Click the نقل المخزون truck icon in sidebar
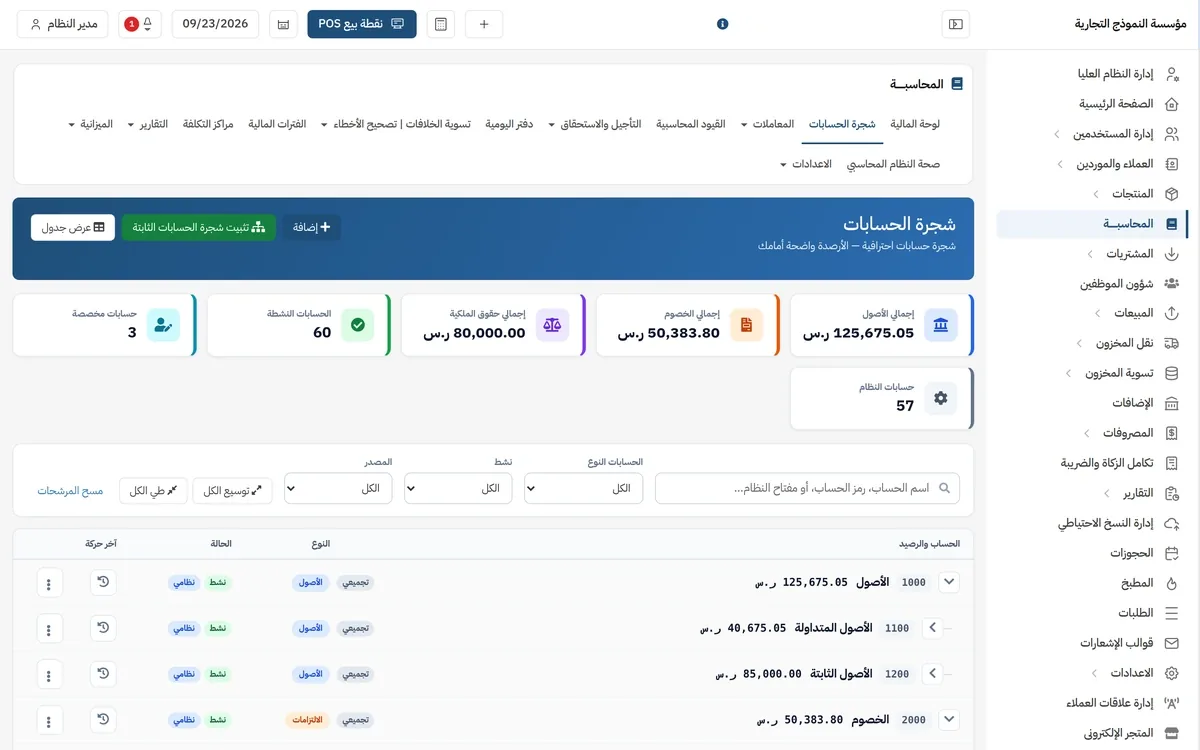Screen dimensions: 1200x750 (x=1172, y=343)
